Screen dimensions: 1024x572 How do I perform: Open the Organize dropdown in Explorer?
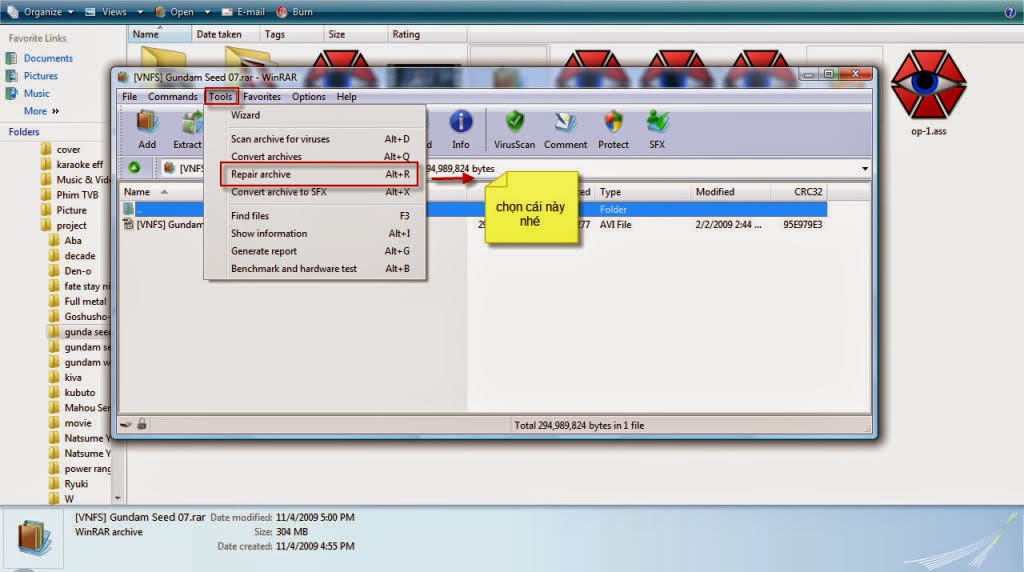tap(41, 12)
